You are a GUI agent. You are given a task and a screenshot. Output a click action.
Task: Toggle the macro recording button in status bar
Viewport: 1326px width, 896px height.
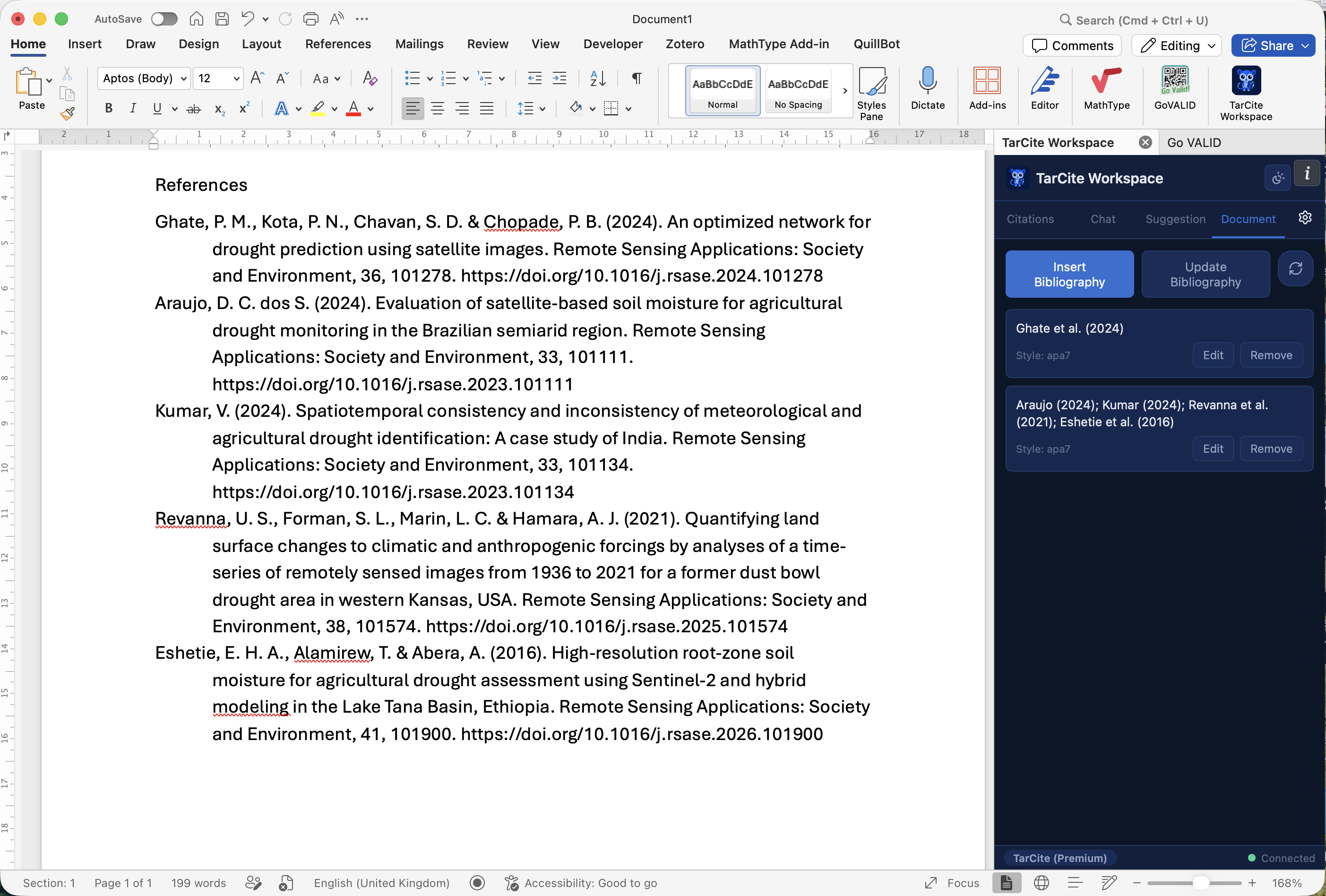[477, 883]
